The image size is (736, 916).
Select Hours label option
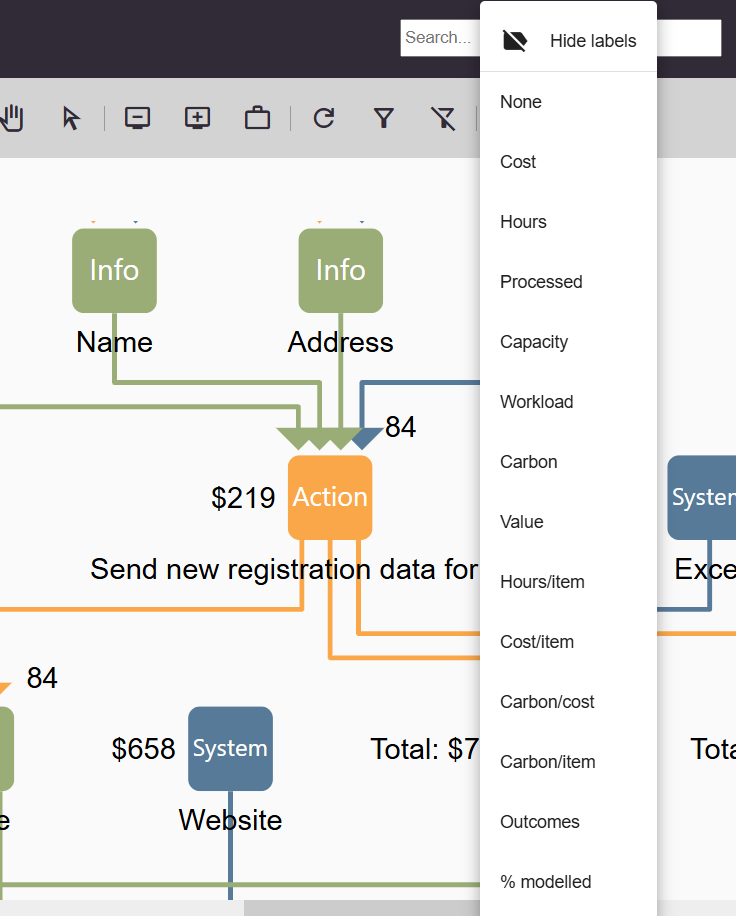568,222
